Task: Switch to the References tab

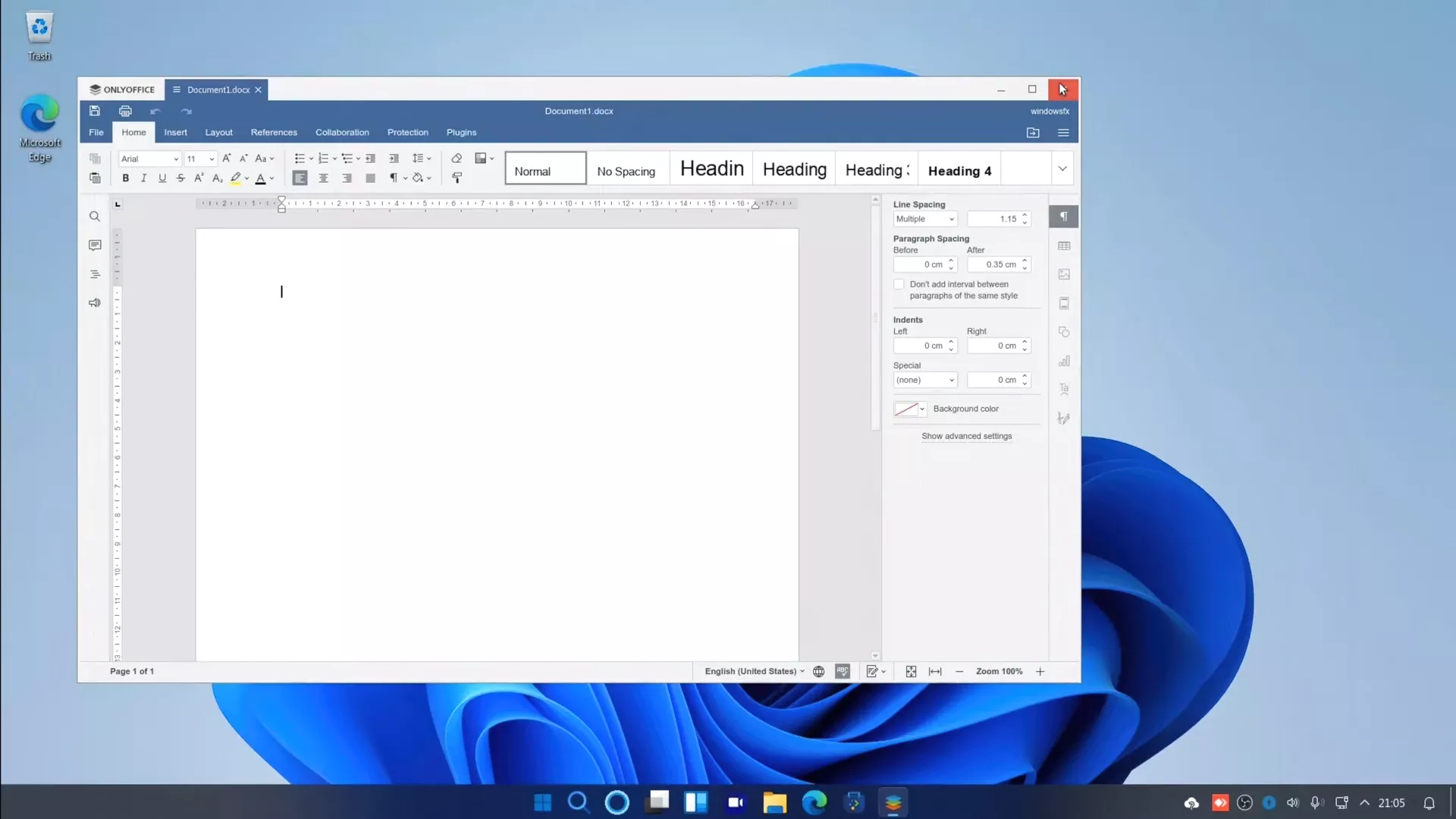Action: (274, 133)
